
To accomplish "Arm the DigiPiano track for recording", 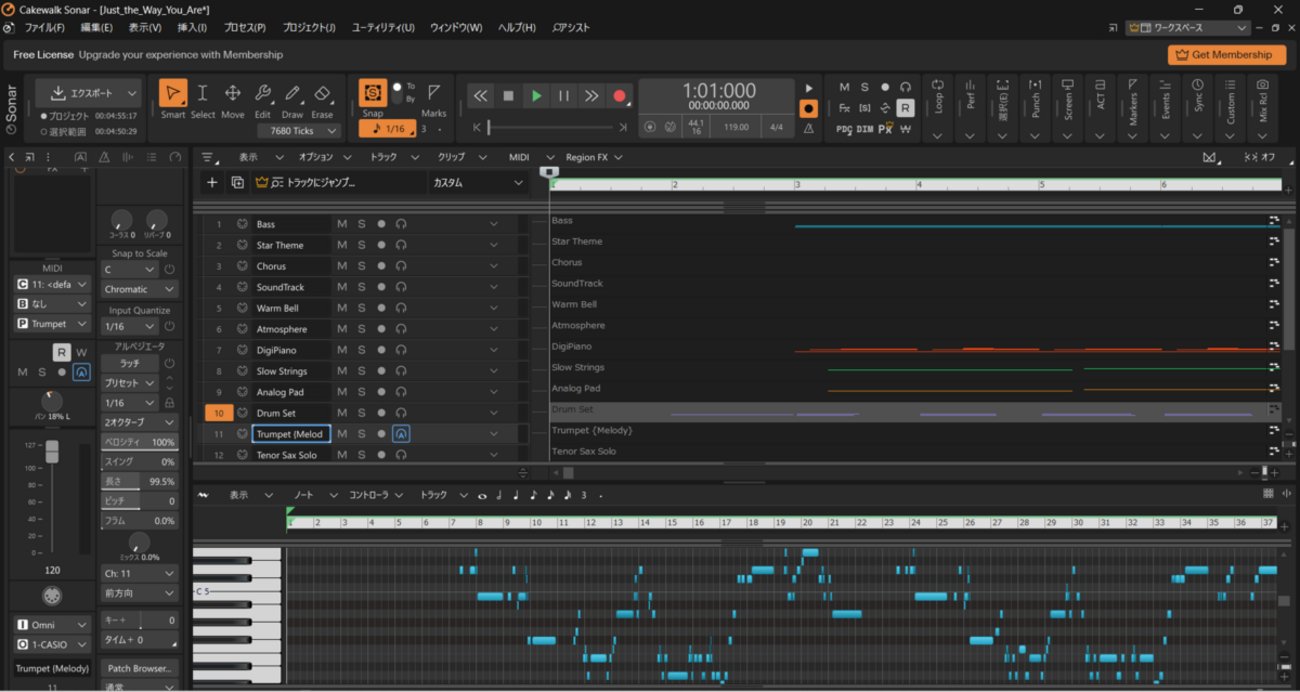I will [x=381, y=350].
